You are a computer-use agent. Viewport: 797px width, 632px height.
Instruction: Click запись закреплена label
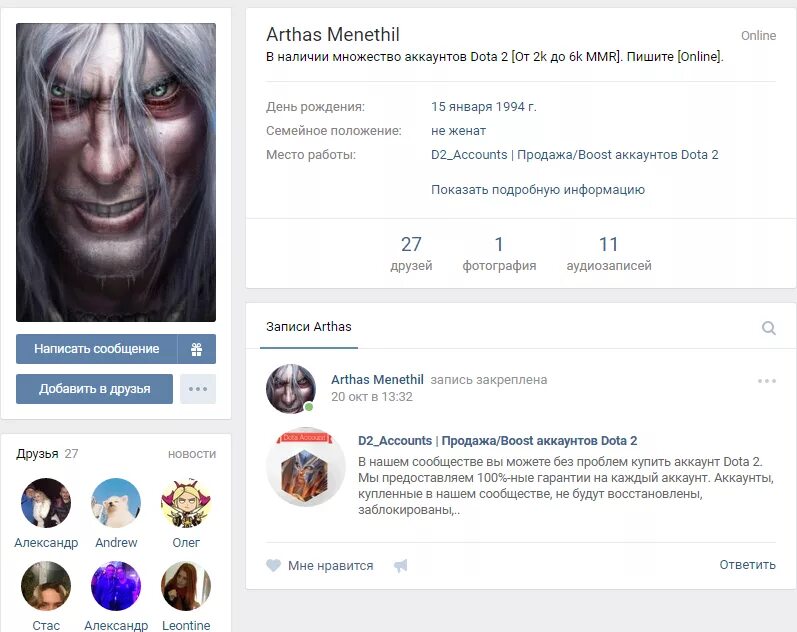pos(488,380)
